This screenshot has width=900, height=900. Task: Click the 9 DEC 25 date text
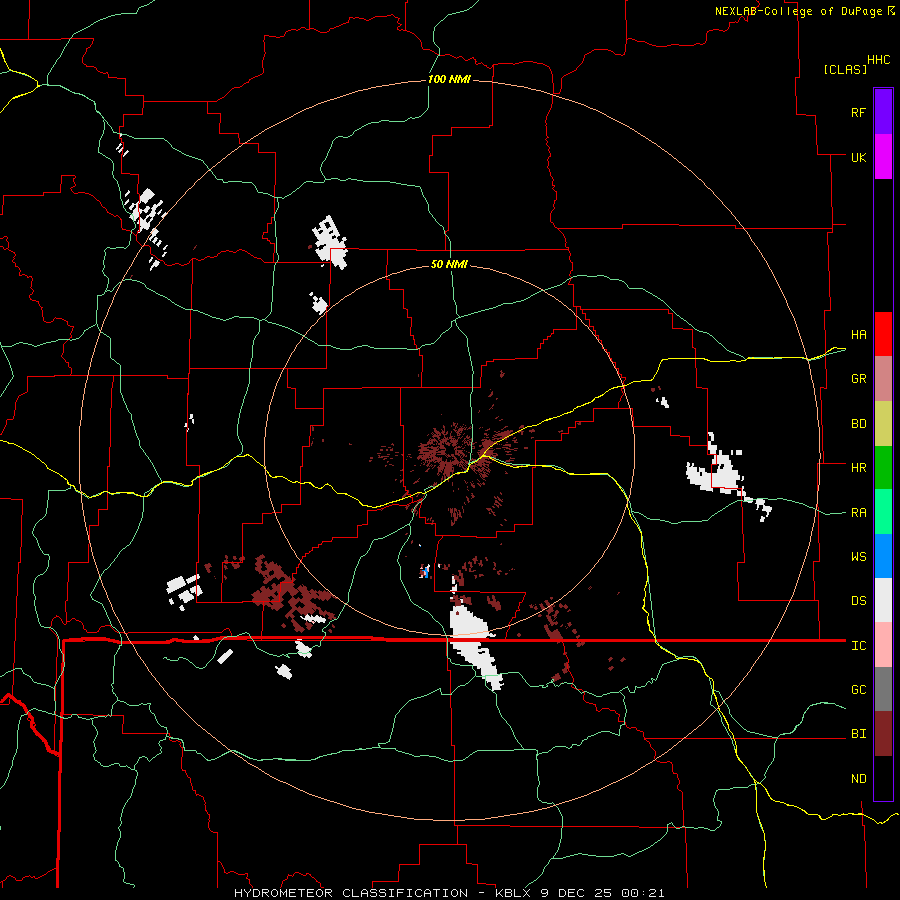click(x=578, y=893)
